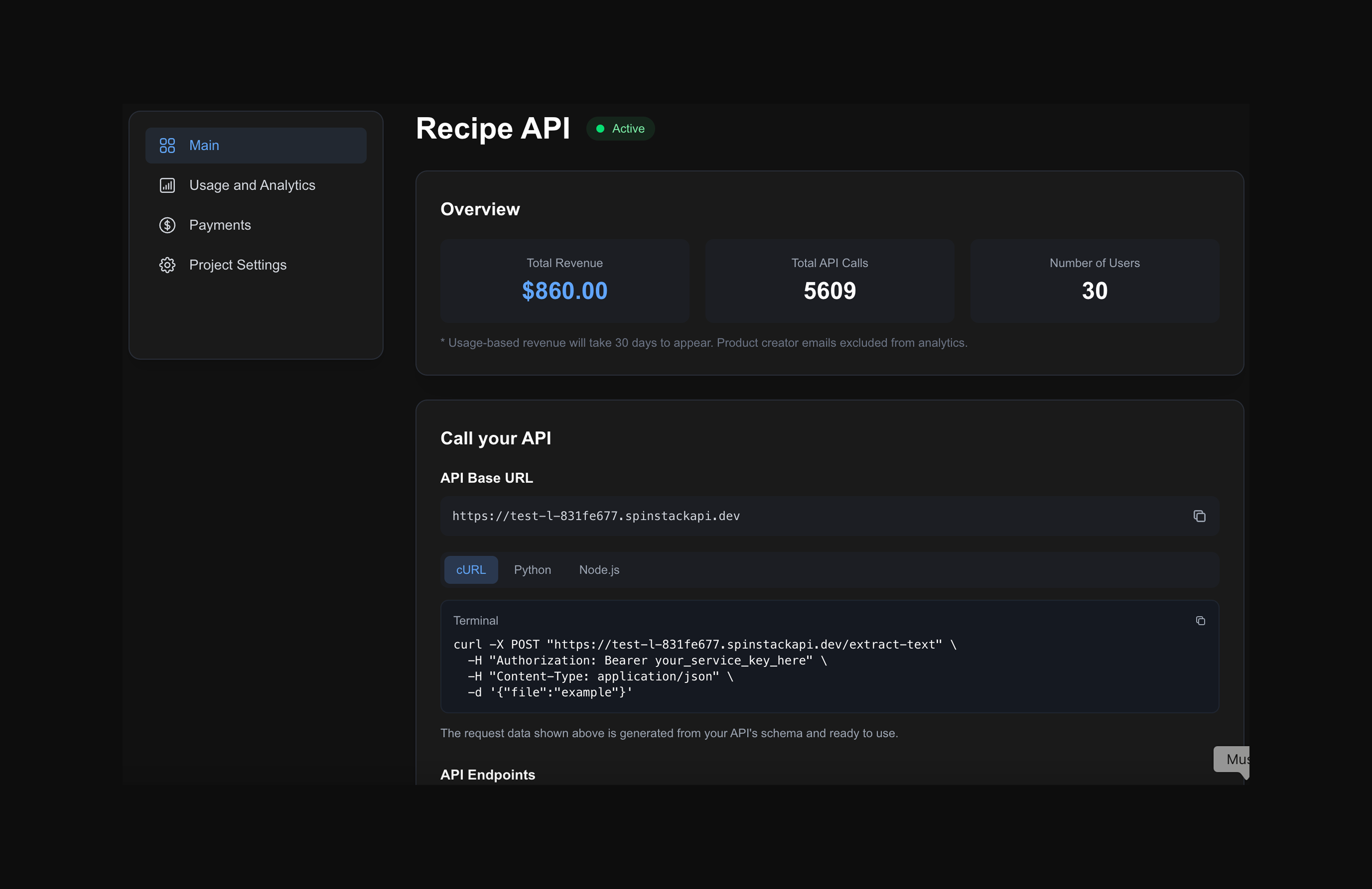Switch to the Node.js tab
The width and height of the screenshot is (1372, 889).
tap(599, 569)
